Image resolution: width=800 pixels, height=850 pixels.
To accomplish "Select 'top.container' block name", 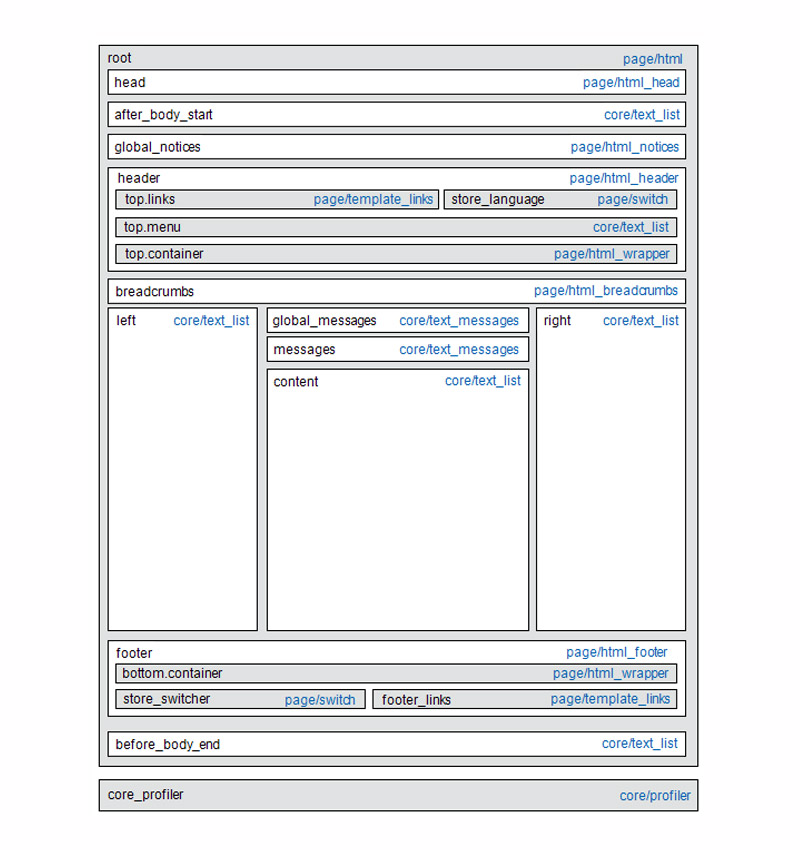I will click(164, 254).
